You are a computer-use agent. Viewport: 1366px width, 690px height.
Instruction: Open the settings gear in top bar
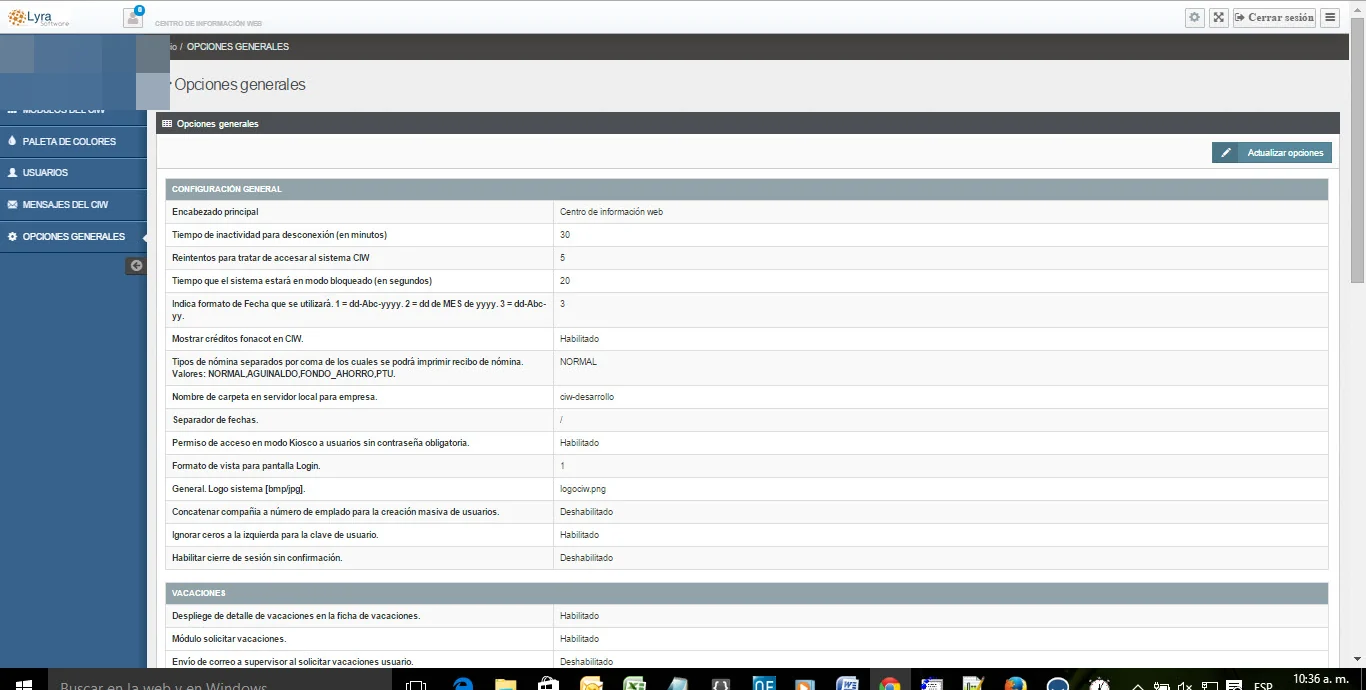click(1194, 17)
